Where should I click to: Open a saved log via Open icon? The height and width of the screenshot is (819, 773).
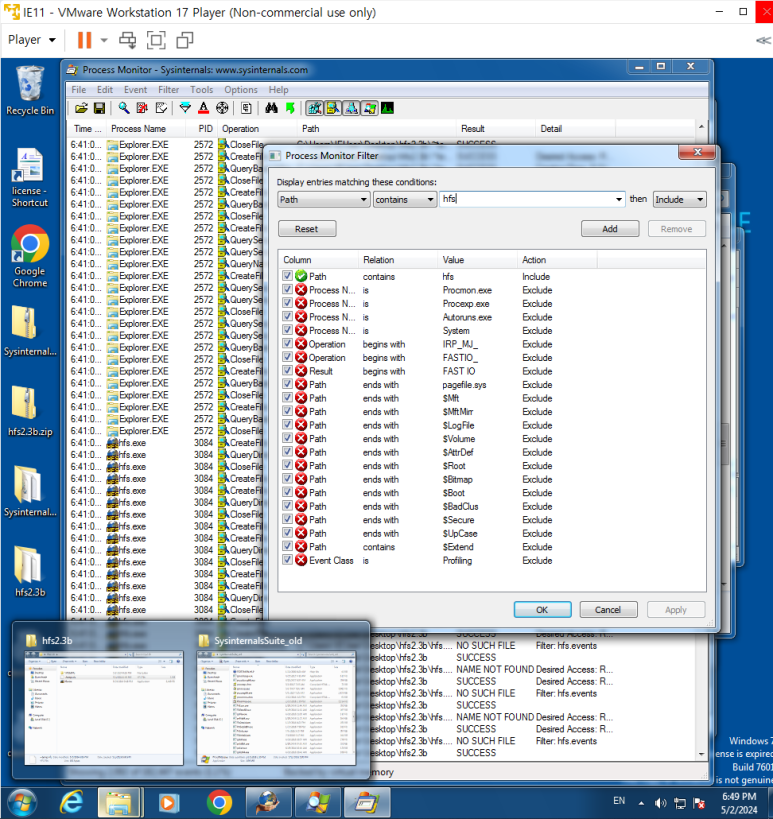click(x=81, y=108)
